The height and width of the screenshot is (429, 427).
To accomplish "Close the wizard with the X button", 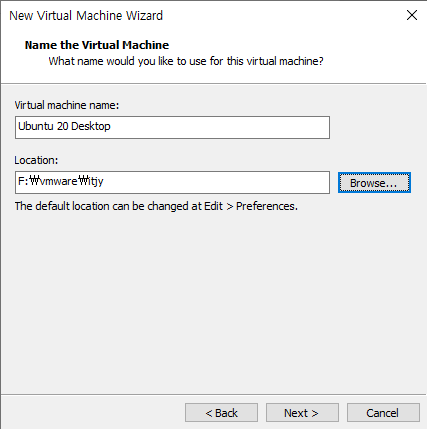I will pos(412,15).
